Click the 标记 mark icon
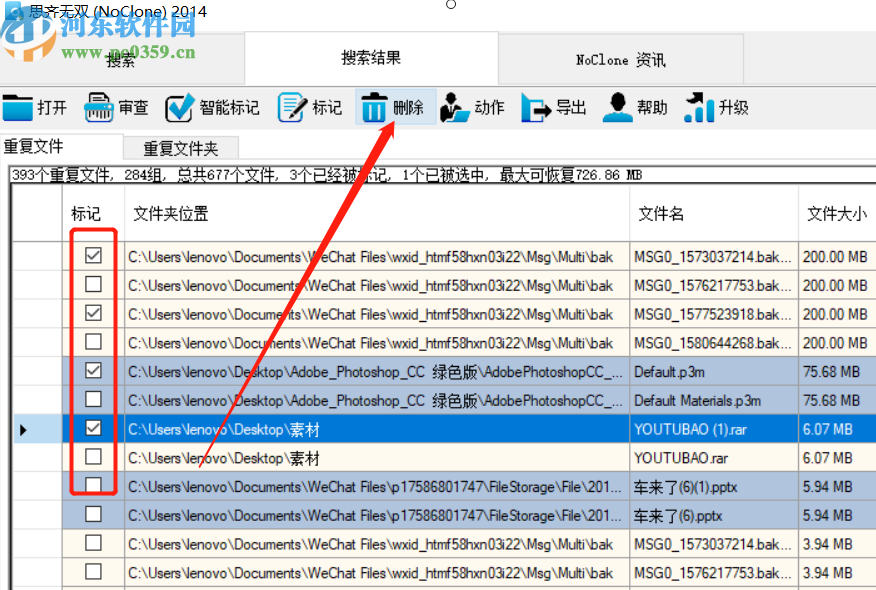 point(291,107)
